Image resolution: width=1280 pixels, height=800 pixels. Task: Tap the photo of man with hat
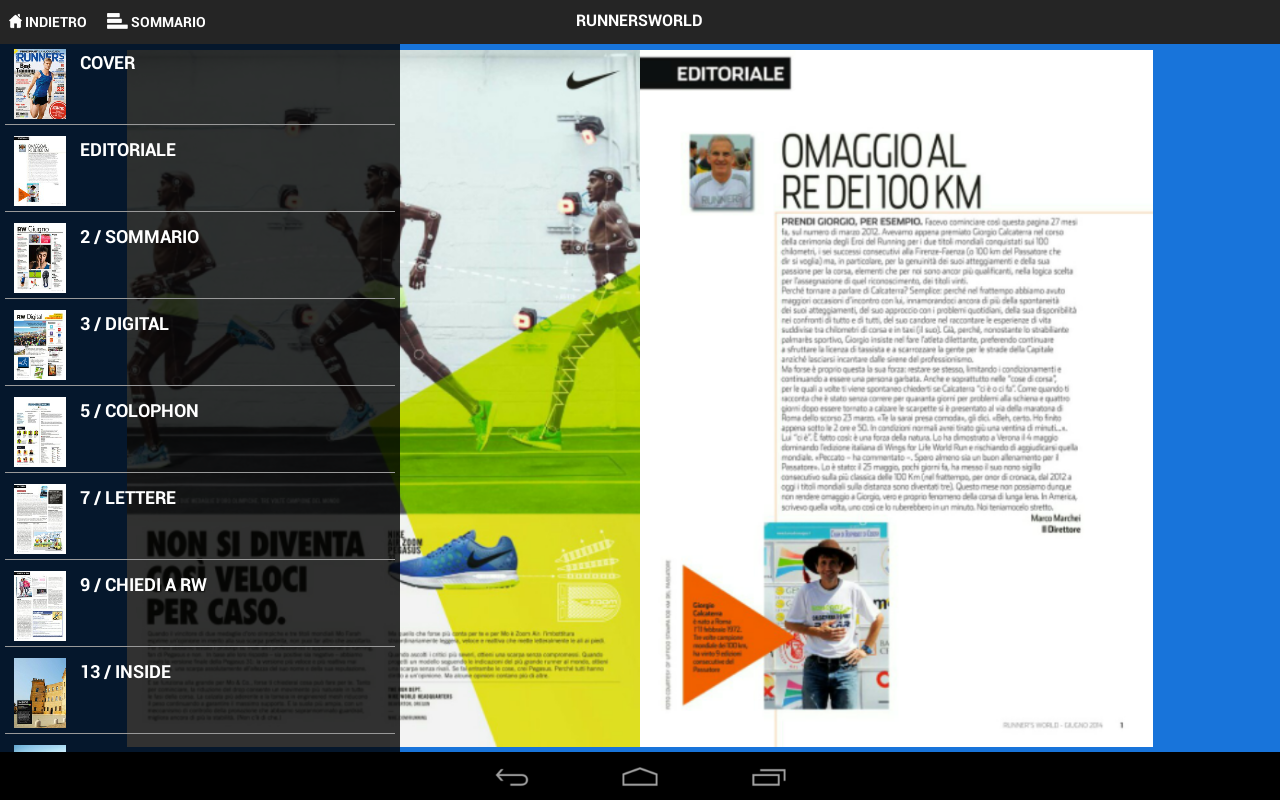[x=826, y=616]
